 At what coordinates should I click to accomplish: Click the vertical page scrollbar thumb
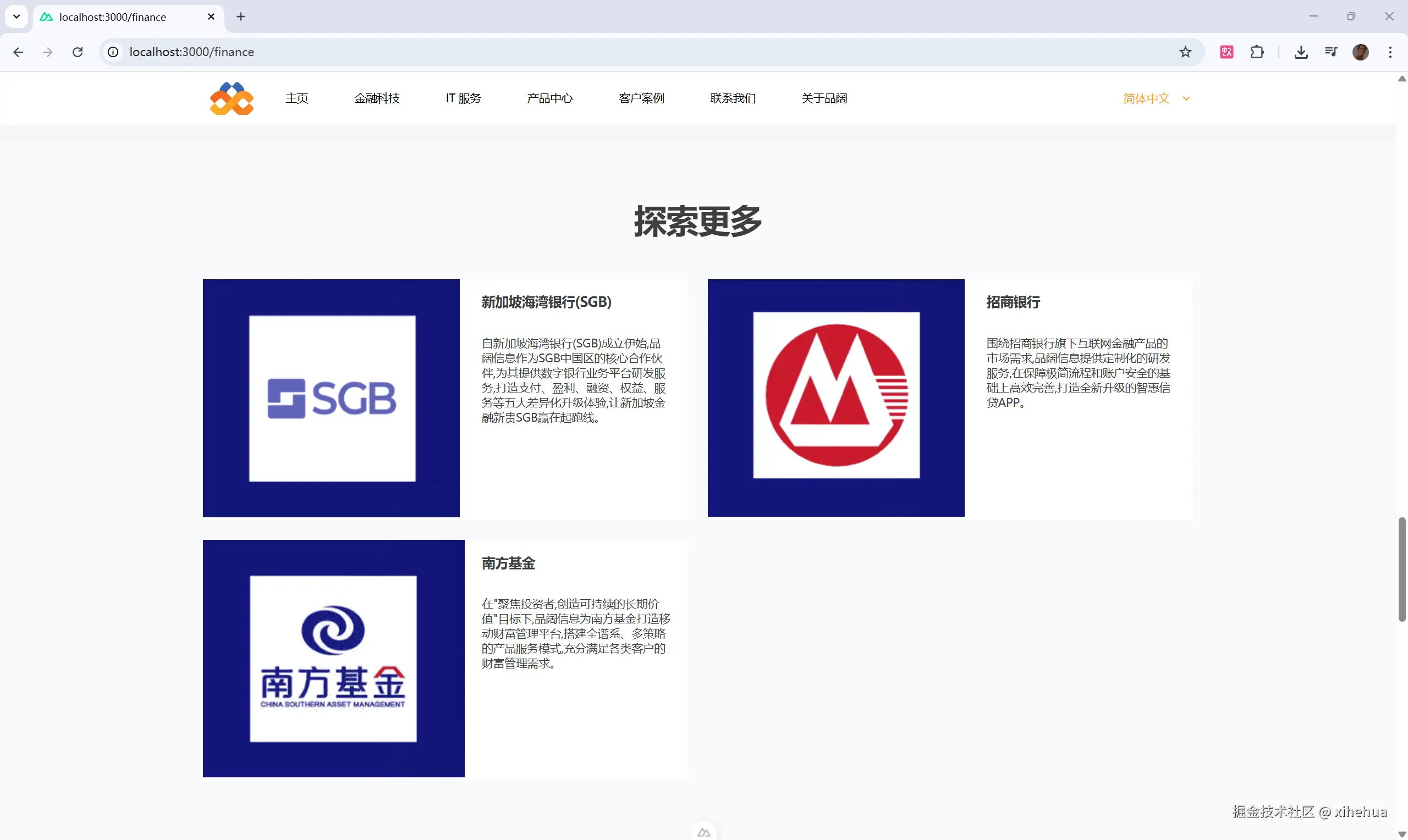click(1401, 569)
